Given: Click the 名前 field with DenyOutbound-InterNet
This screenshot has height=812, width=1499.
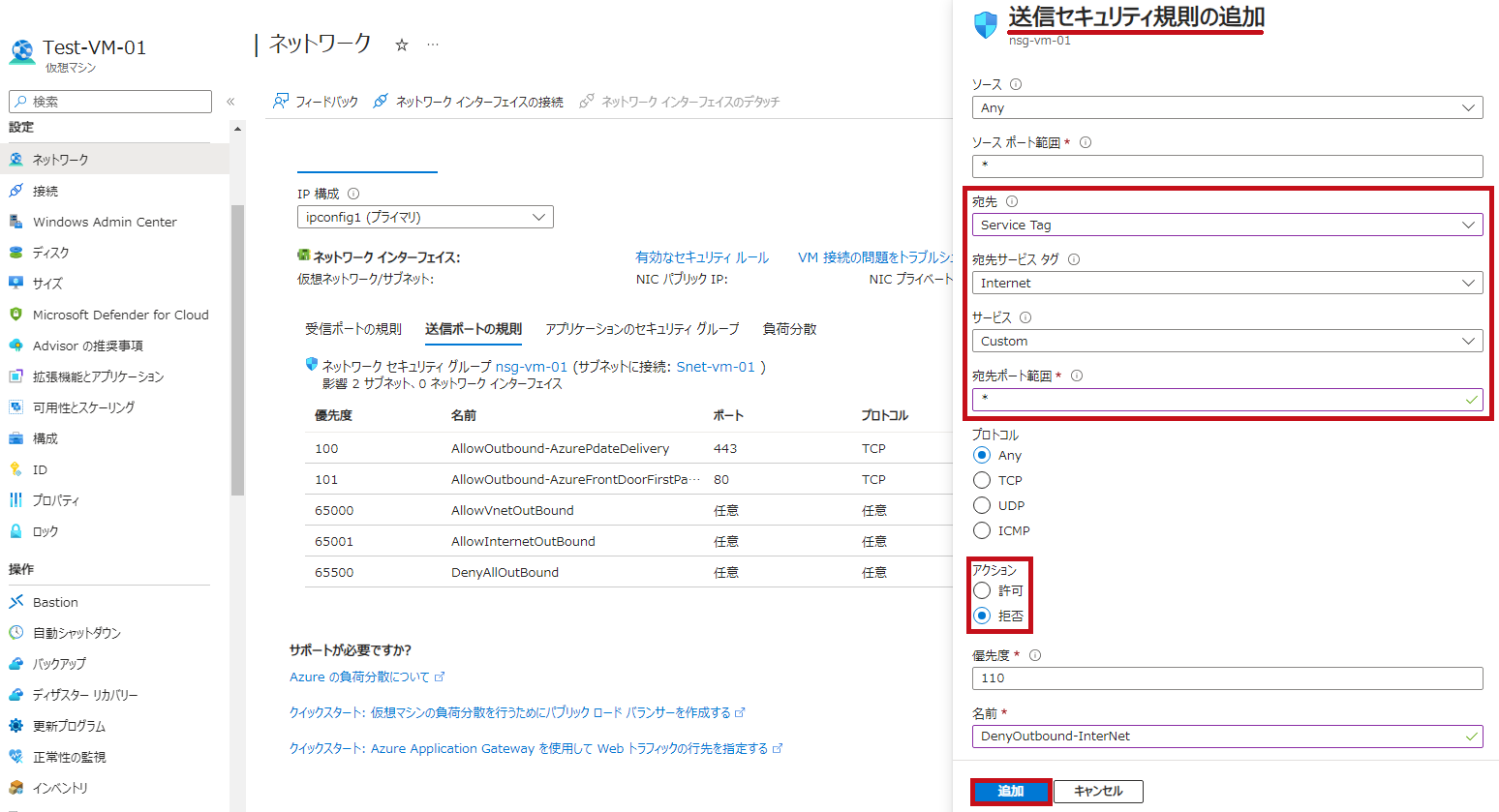Looking at the screenshot, I should click(1227, 736).
